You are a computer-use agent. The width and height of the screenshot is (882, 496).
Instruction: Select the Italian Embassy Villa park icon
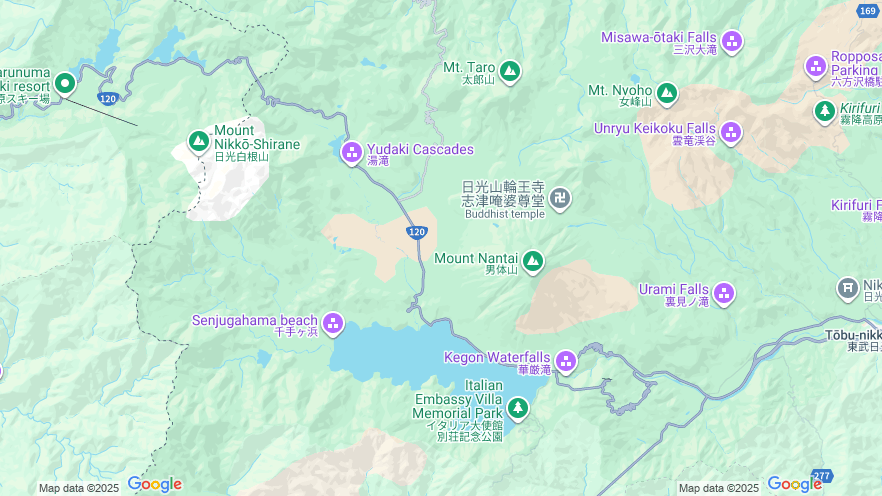[518, 409]
